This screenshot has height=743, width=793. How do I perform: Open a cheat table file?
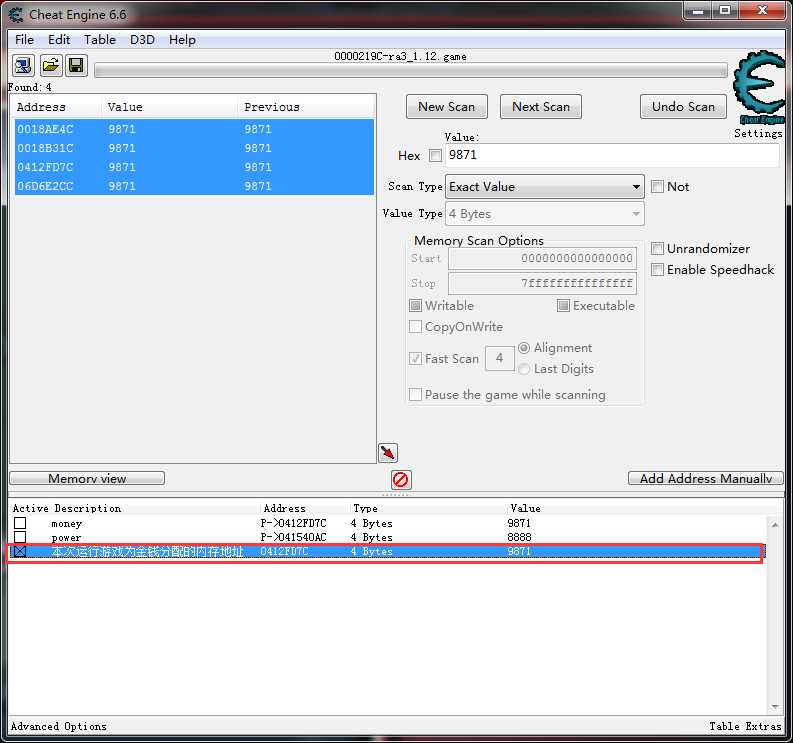(51, 65)
